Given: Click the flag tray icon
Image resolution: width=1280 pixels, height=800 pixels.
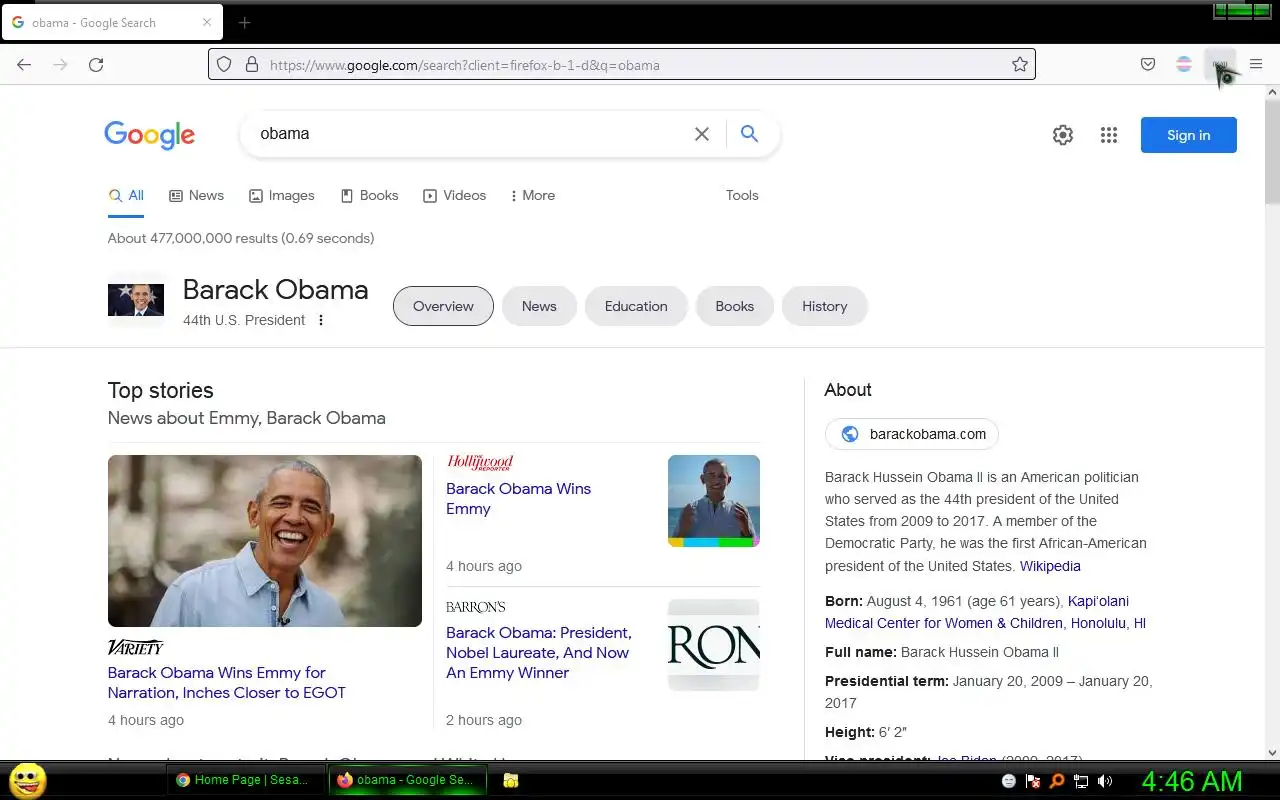Looking at the screenshot, I should (1033, 781).
